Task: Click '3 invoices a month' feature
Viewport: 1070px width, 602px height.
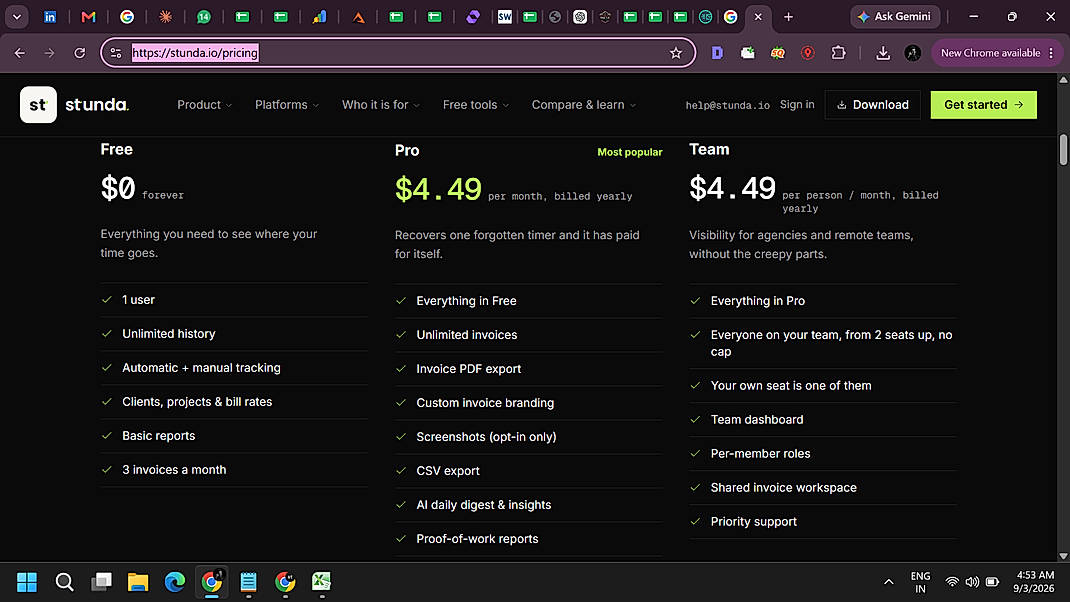Action: [x=234, y=470]
